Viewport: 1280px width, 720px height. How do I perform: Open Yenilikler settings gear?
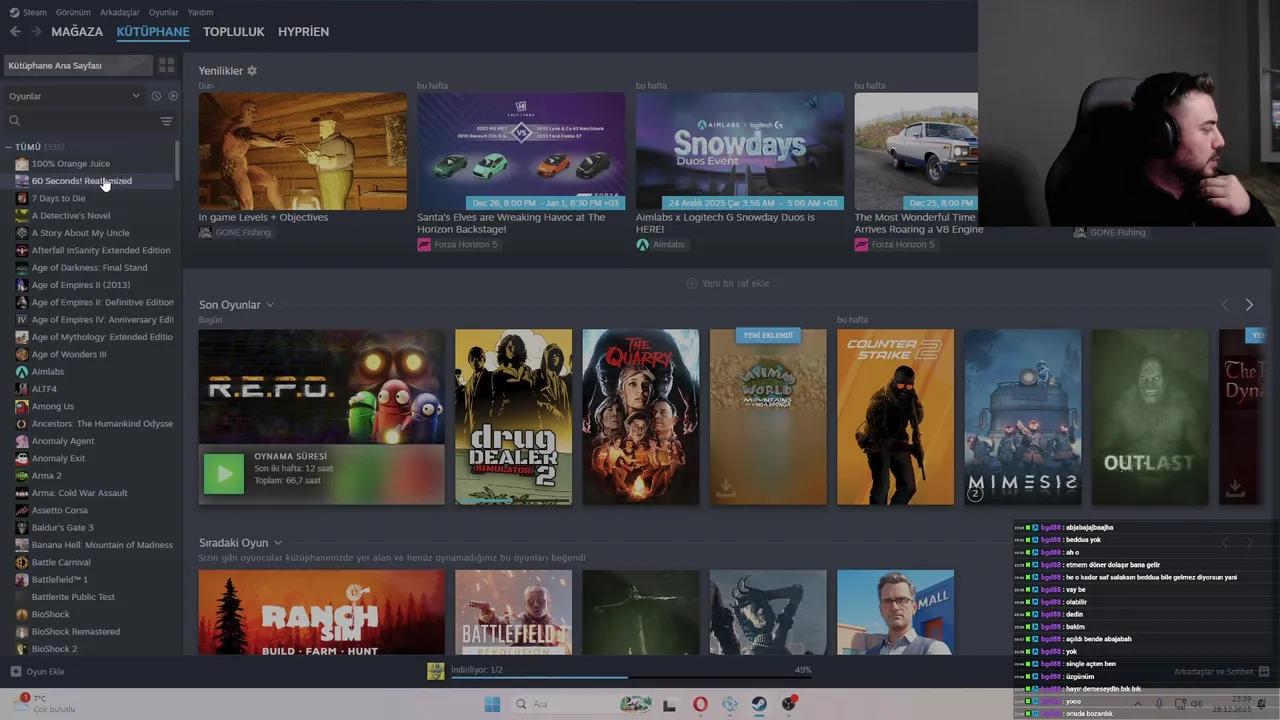pyautogui.click(x=252, y=71)
